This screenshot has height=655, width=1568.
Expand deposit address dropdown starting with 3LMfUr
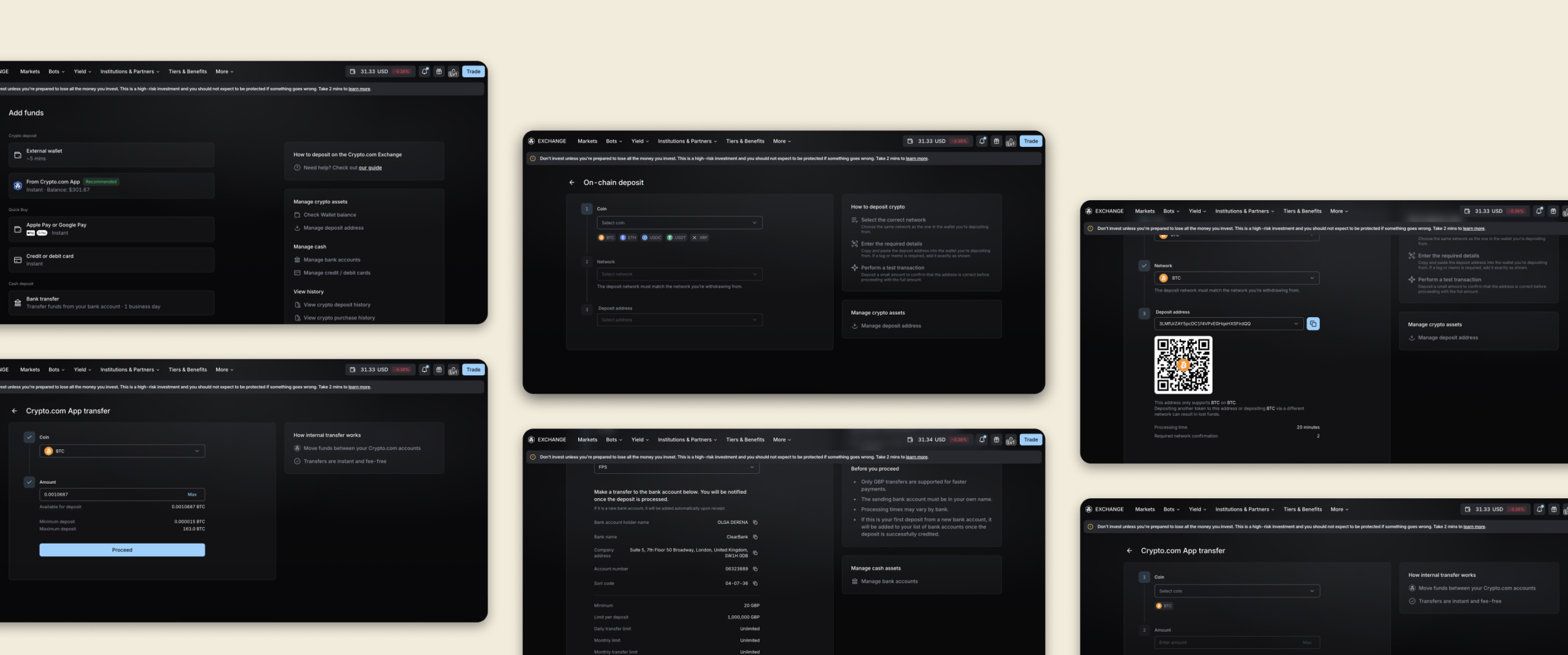click(1229, 324)
